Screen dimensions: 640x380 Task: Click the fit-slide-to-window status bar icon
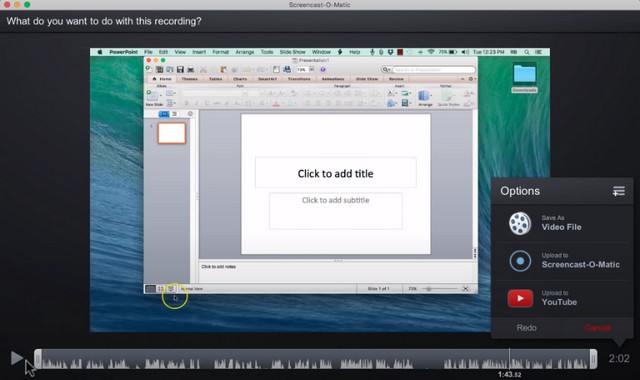[x=465, y=289]
